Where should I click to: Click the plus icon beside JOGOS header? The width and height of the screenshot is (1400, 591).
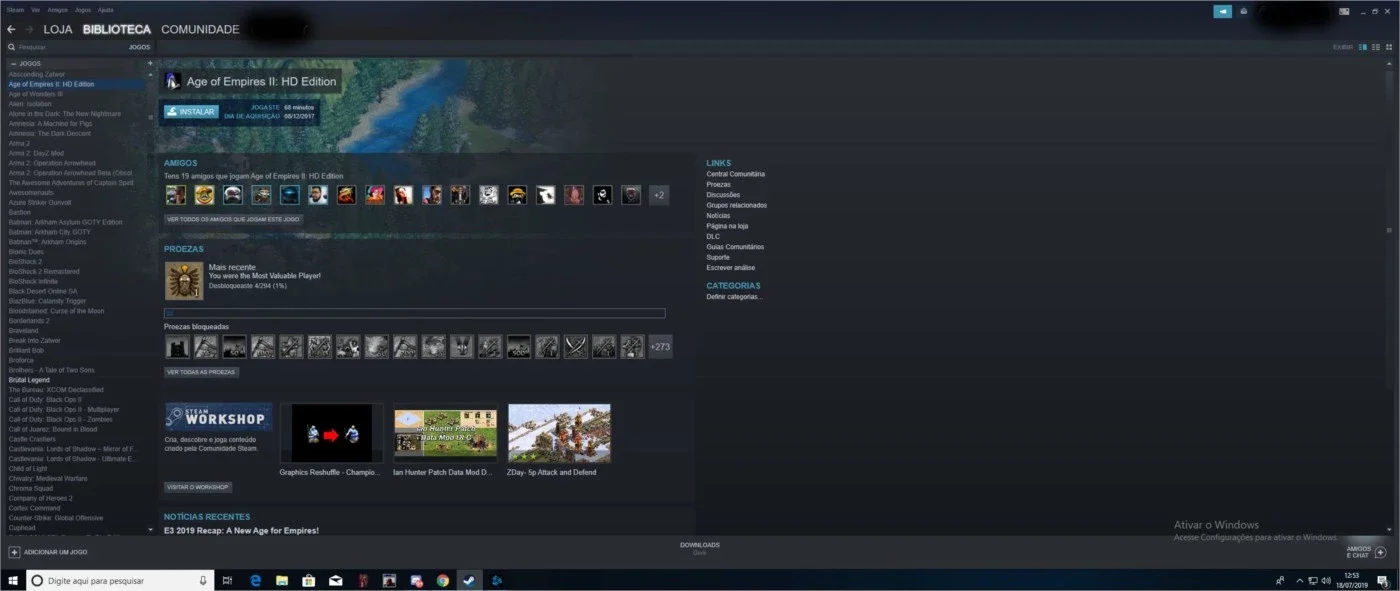click(x=150, y=63)
